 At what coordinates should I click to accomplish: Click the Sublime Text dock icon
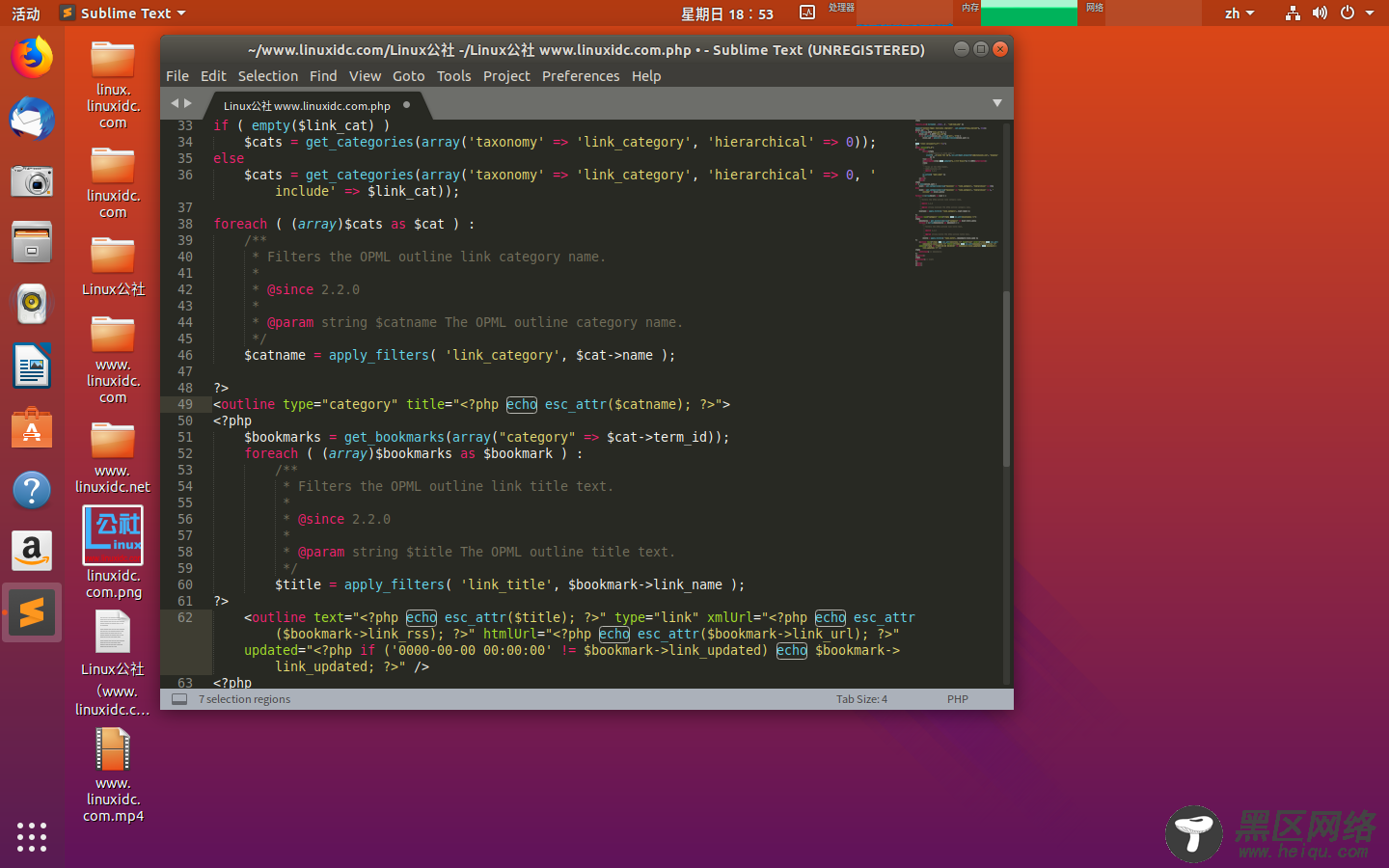coord(32,612)
